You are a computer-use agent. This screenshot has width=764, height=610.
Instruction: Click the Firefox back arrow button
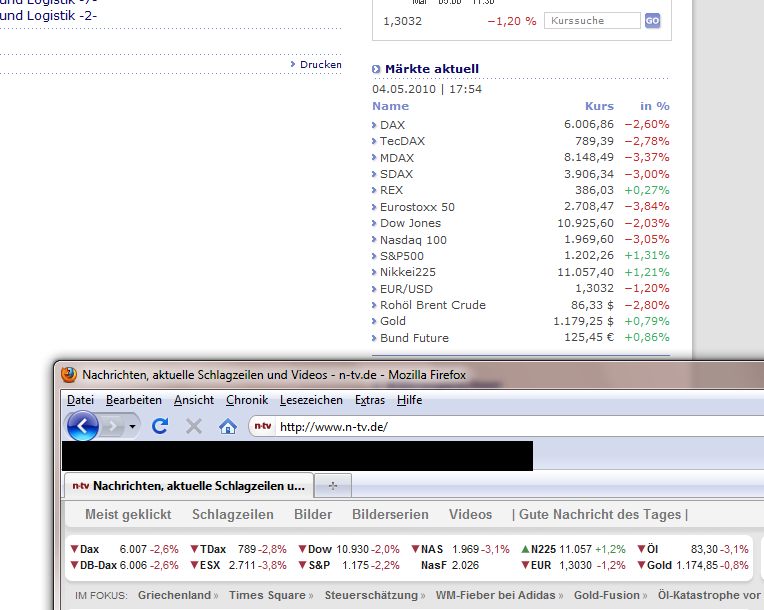tap(83, 426)
